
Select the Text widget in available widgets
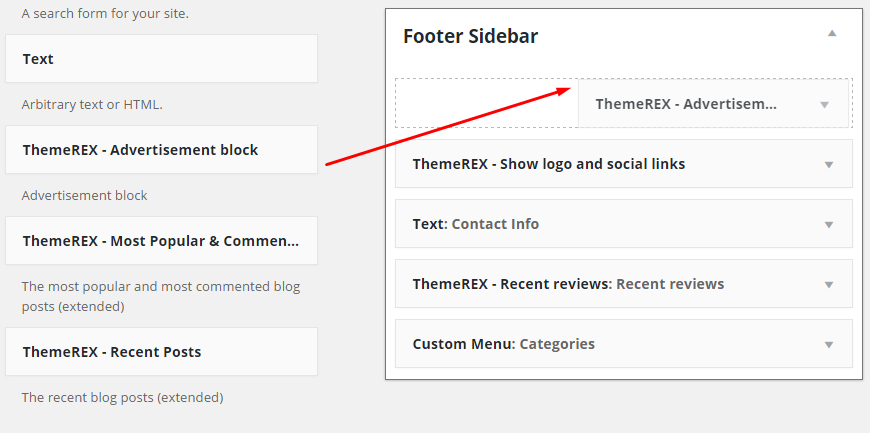click(x=160, y=59)
